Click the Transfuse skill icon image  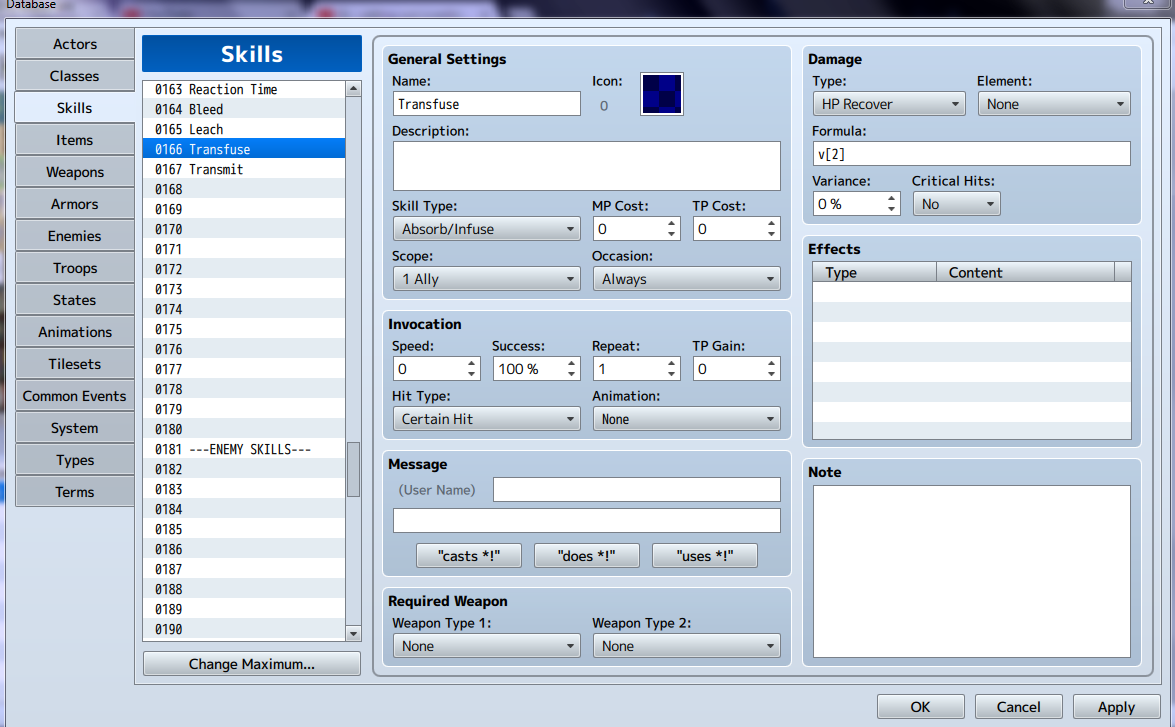[x=661, y=94]
